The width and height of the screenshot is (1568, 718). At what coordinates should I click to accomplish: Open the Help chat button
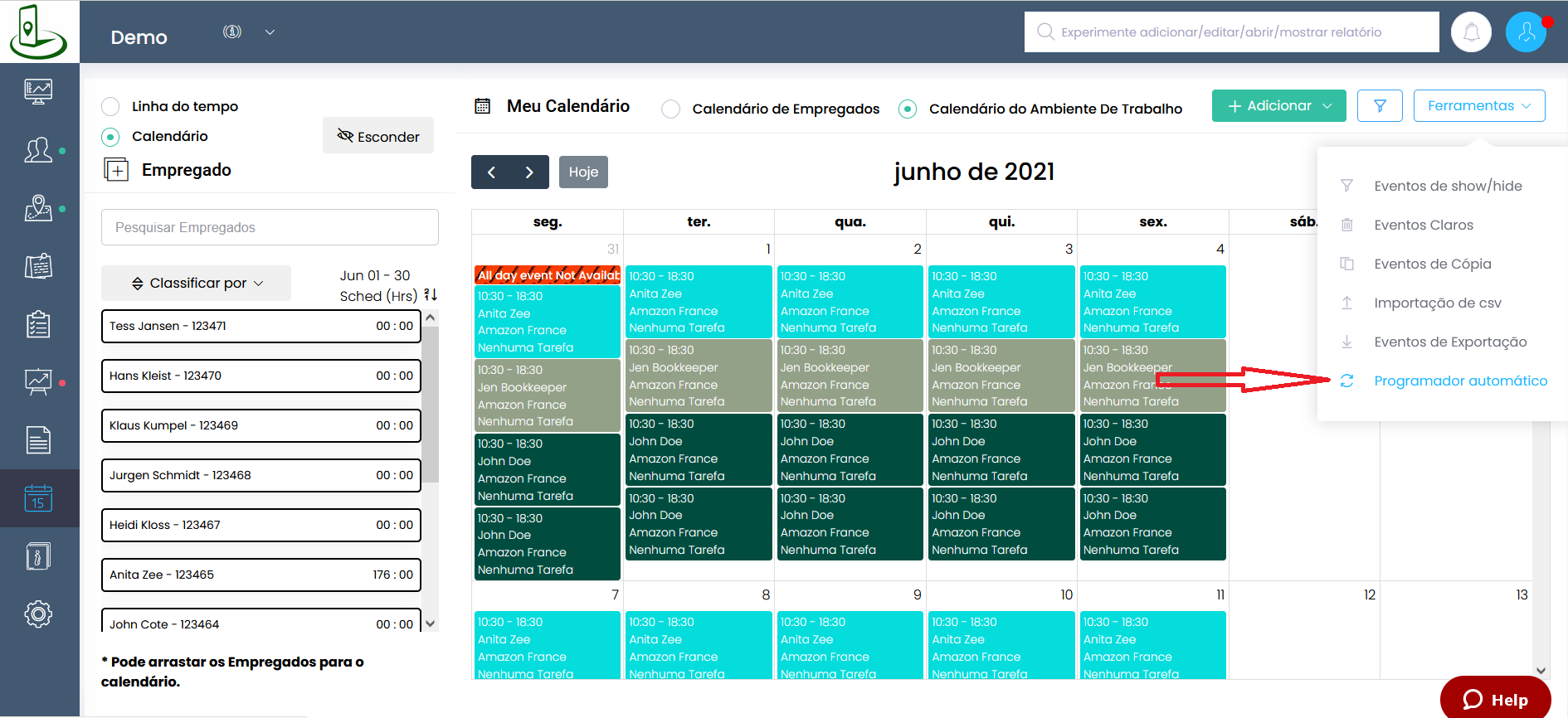tap(1495, 699)
